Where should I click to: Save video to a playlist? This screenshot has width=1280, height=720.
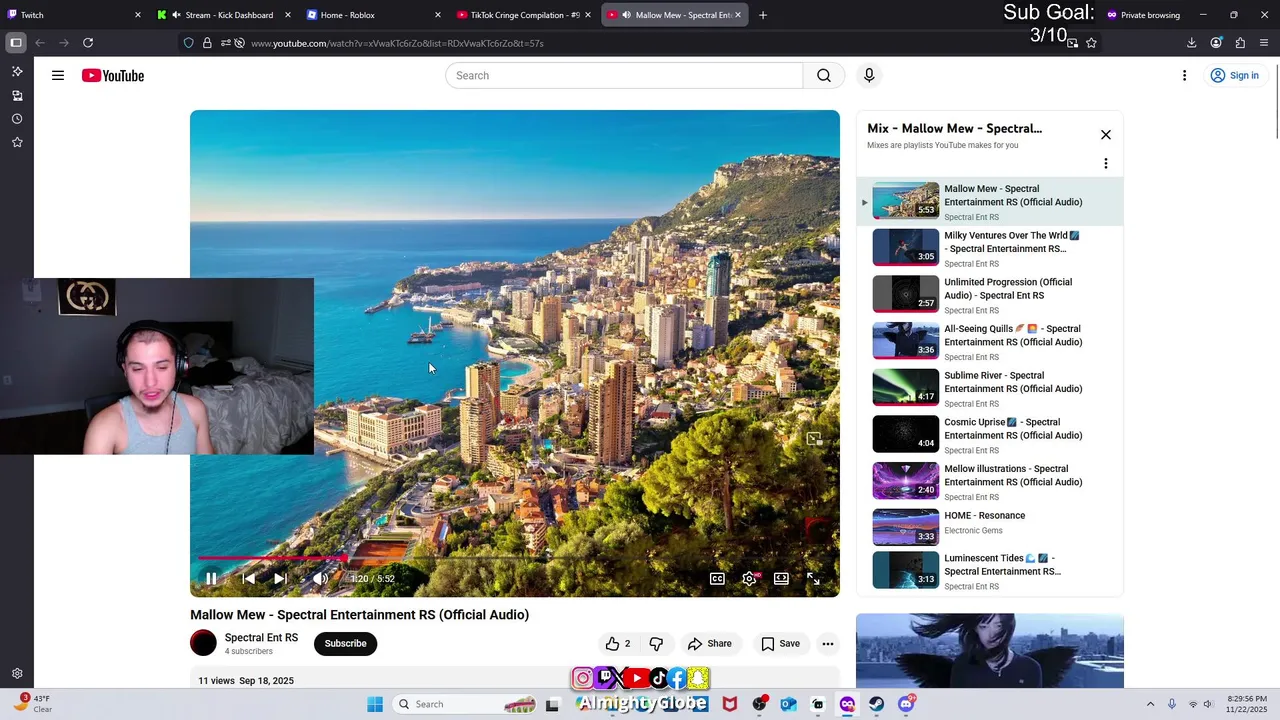point(780,644)
